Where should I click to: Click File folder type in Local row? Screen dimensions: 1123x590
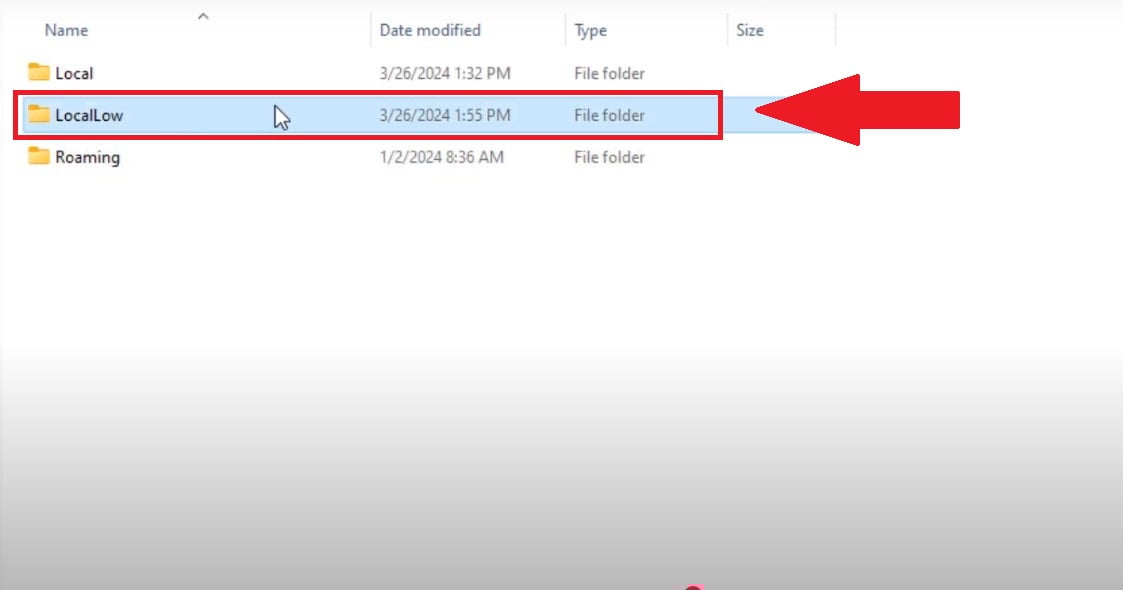[609, 73]
